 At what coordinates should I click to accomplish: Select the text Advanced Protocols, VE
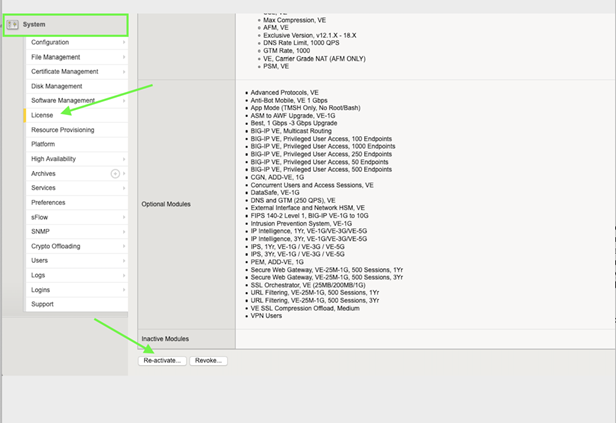point(284,93)
